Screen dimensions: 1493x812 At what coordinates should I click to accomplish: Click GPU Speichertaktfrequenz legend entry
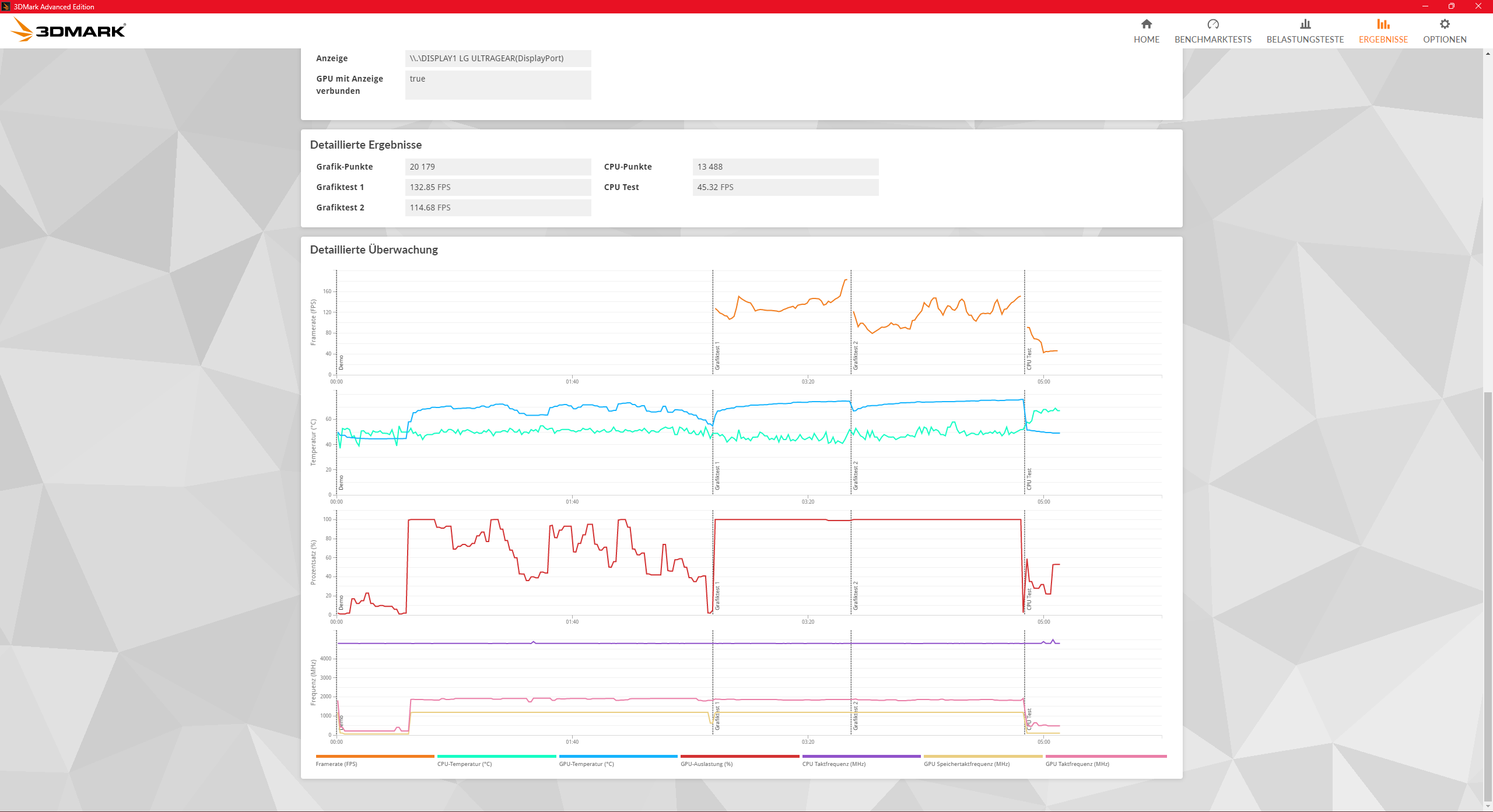click(966, 764)
